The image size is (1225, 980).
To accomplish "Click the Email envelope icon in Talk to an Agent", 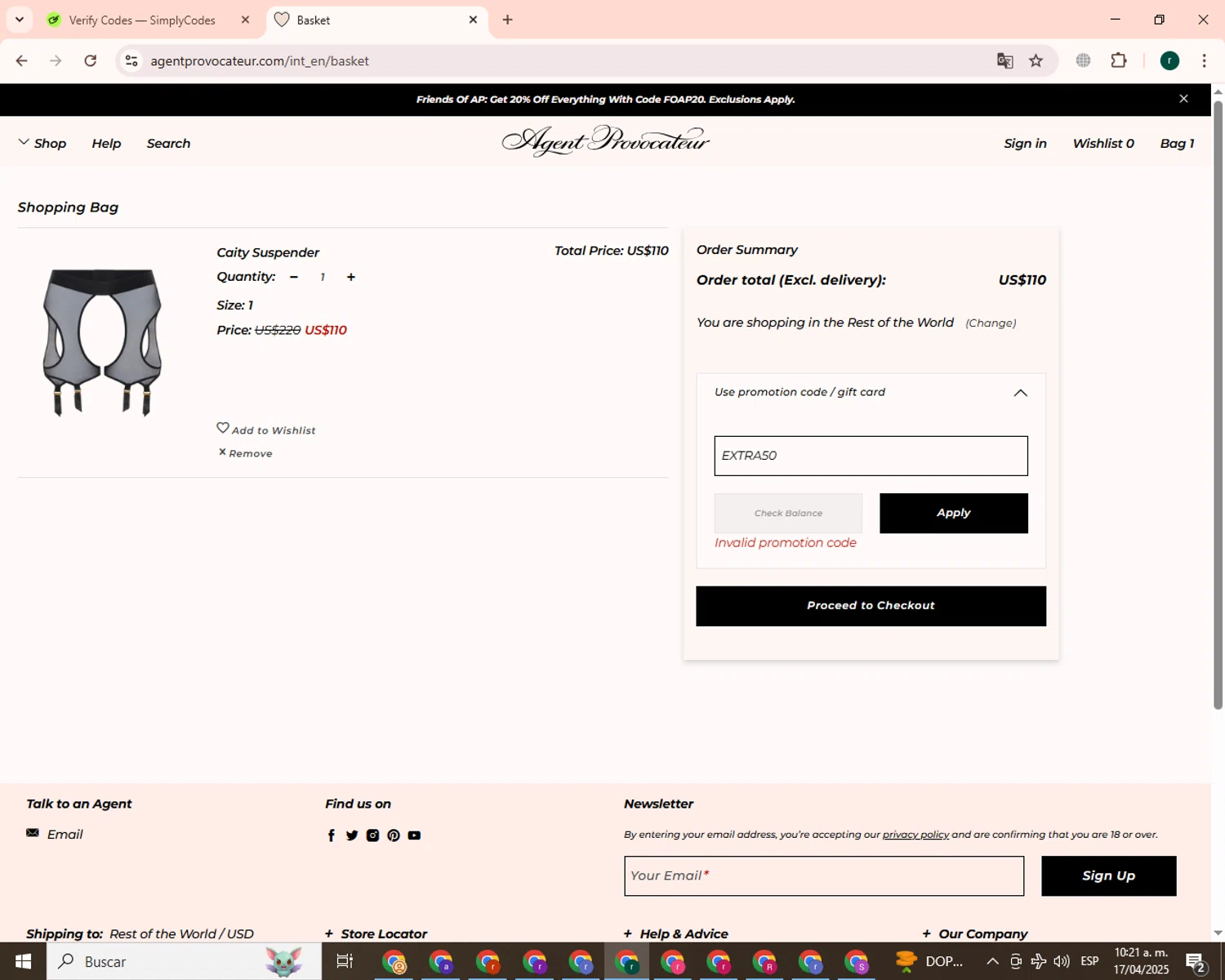I will click(x=33, y=833).
